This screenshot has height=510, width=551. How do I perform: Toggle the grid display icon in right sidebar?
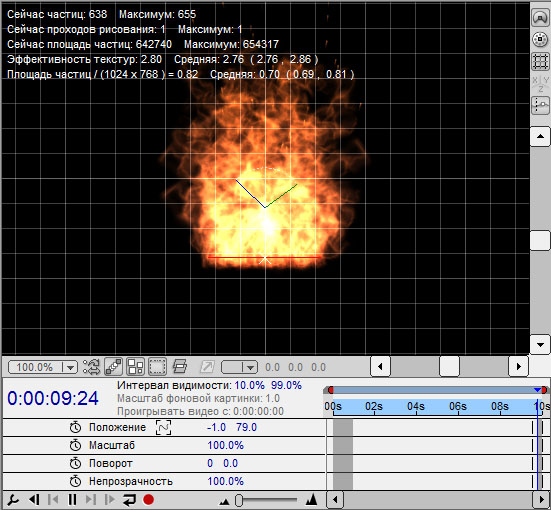(540, 61)
